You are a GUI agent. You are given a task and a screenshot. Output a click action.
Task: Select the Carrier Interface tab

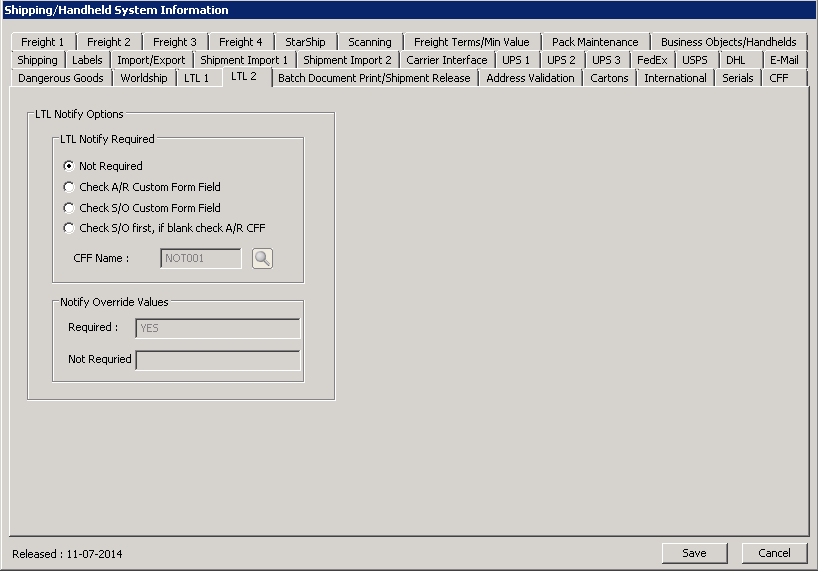tap(447, 60)
